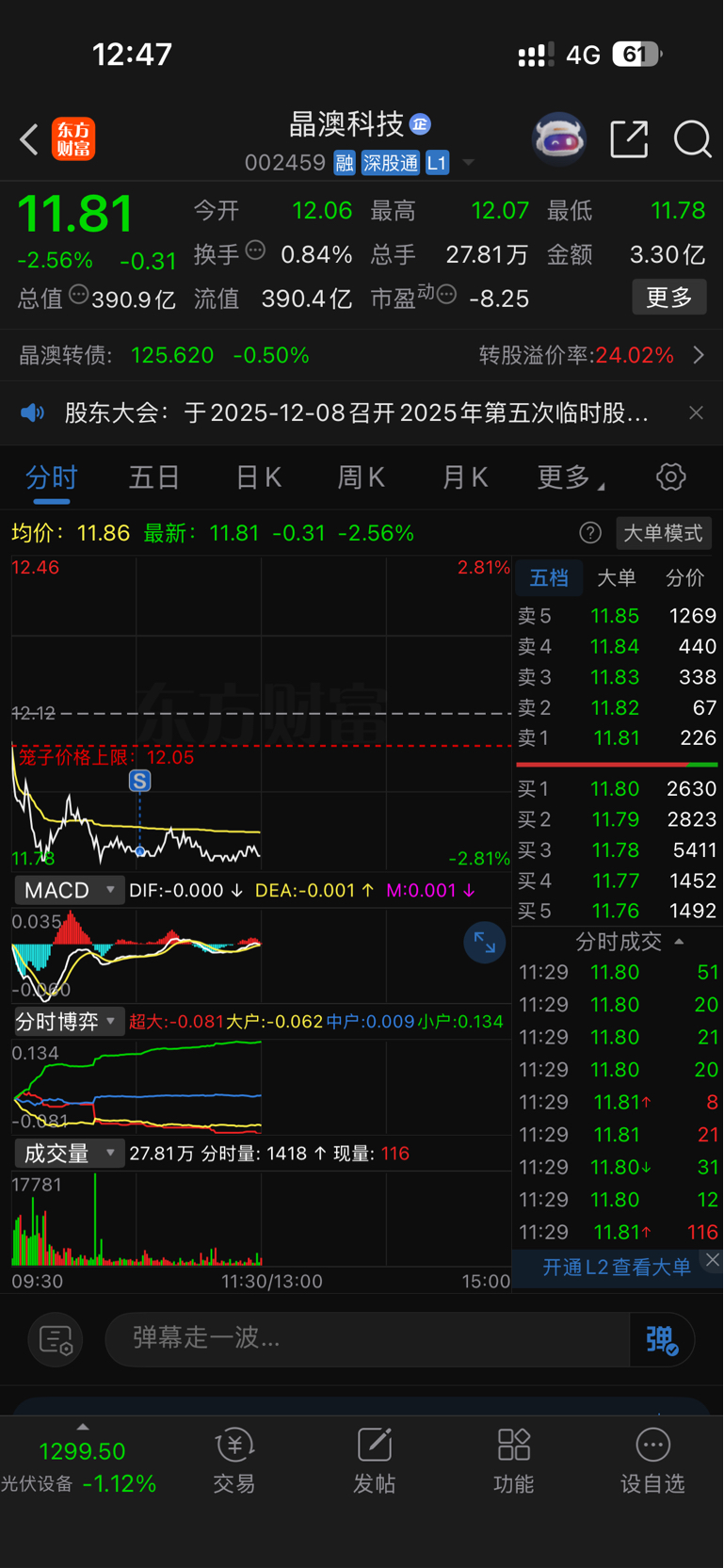Select 卖1 price 11.81 row
This screenshot has width=724, height=1568.
tap(618, 738)
